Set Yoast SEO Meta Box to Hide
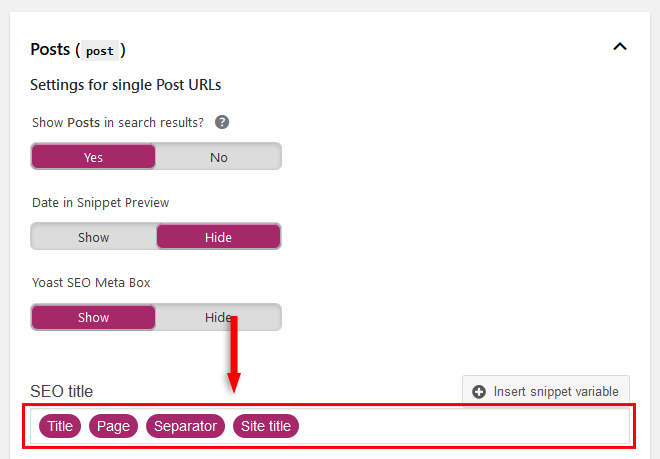Screen dimensions: 660x459 click(218, 317)
